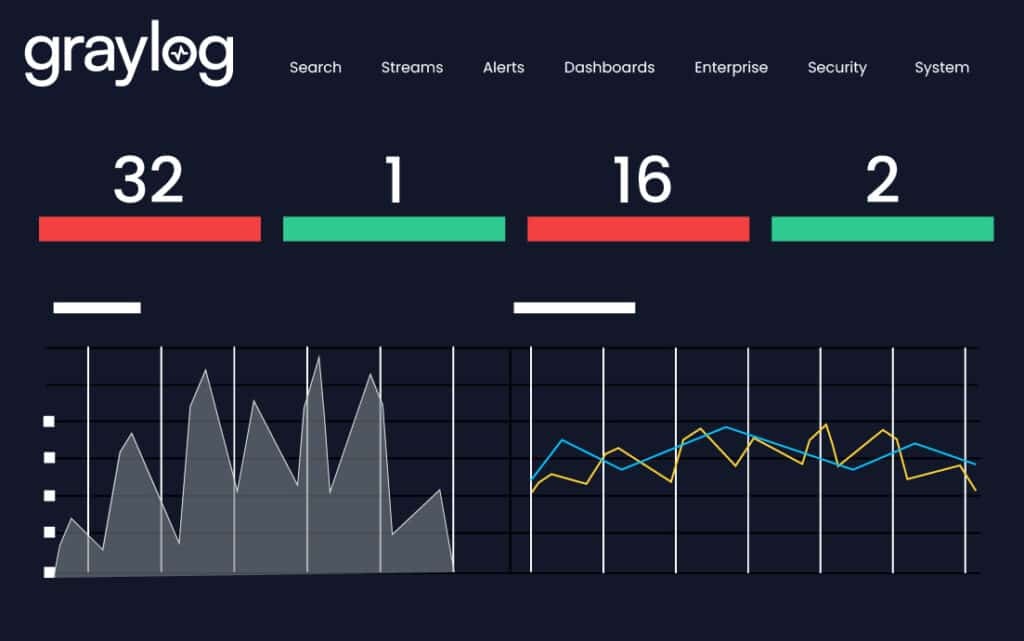Click the Graylog logo
The image size is (1024, 641).
128,57
